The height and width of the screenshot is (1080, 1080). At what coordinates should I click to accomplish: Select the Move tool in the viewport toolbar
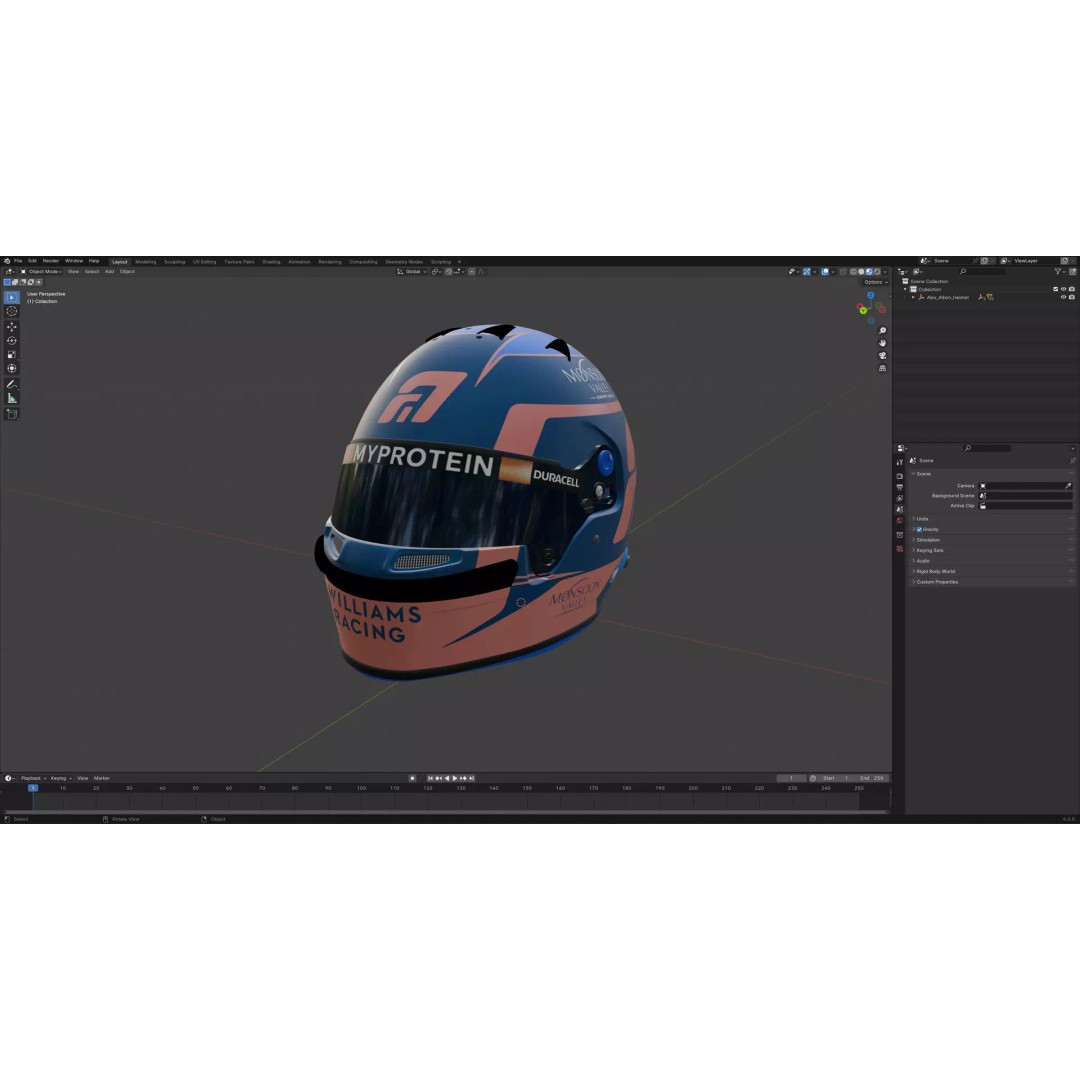12,327
